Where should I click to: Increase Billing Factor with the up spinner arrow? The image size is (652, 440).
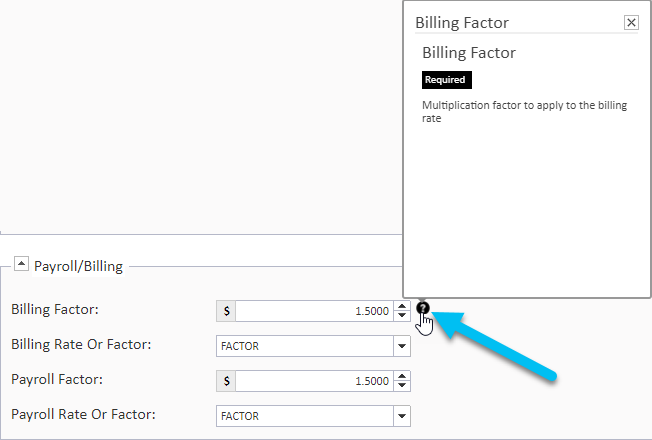[402, 307]
